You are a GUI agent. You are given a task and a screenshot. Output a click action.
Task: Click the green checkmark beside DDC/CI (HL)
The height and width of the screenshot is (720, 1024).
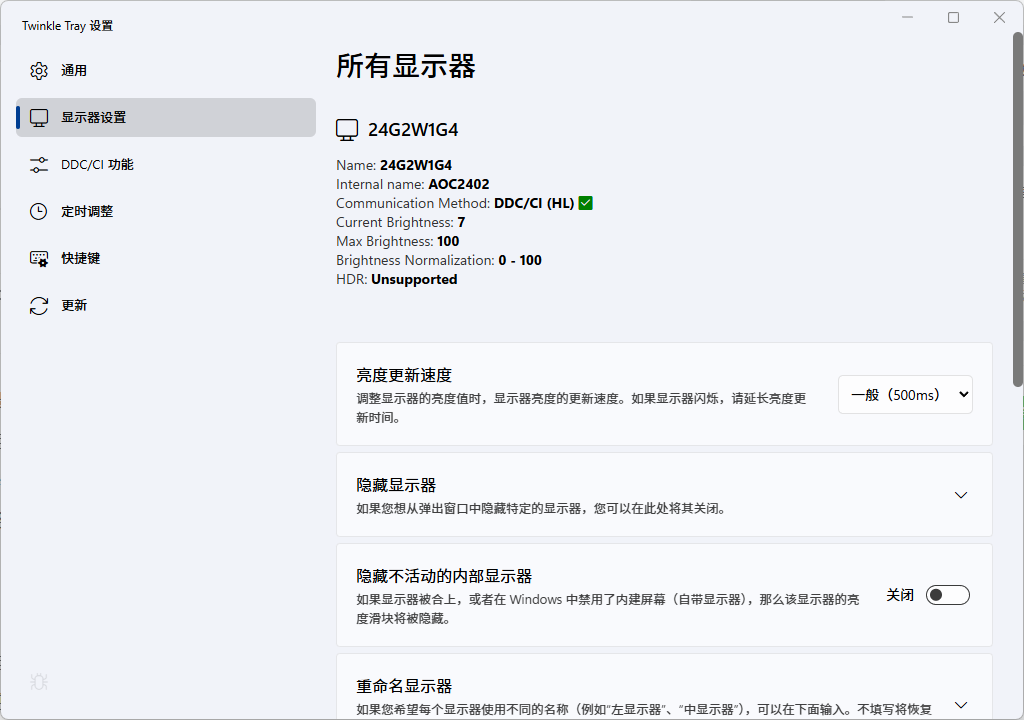click(x=584, y=202)
